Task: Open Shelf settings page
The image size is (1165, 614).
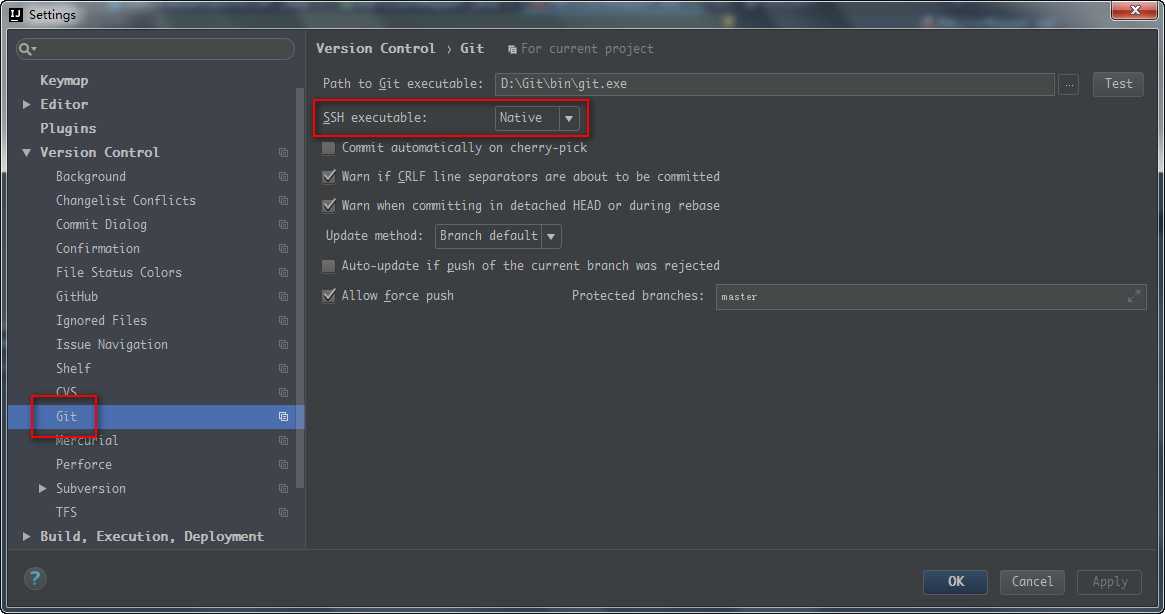Action: (x=73, y=369)
